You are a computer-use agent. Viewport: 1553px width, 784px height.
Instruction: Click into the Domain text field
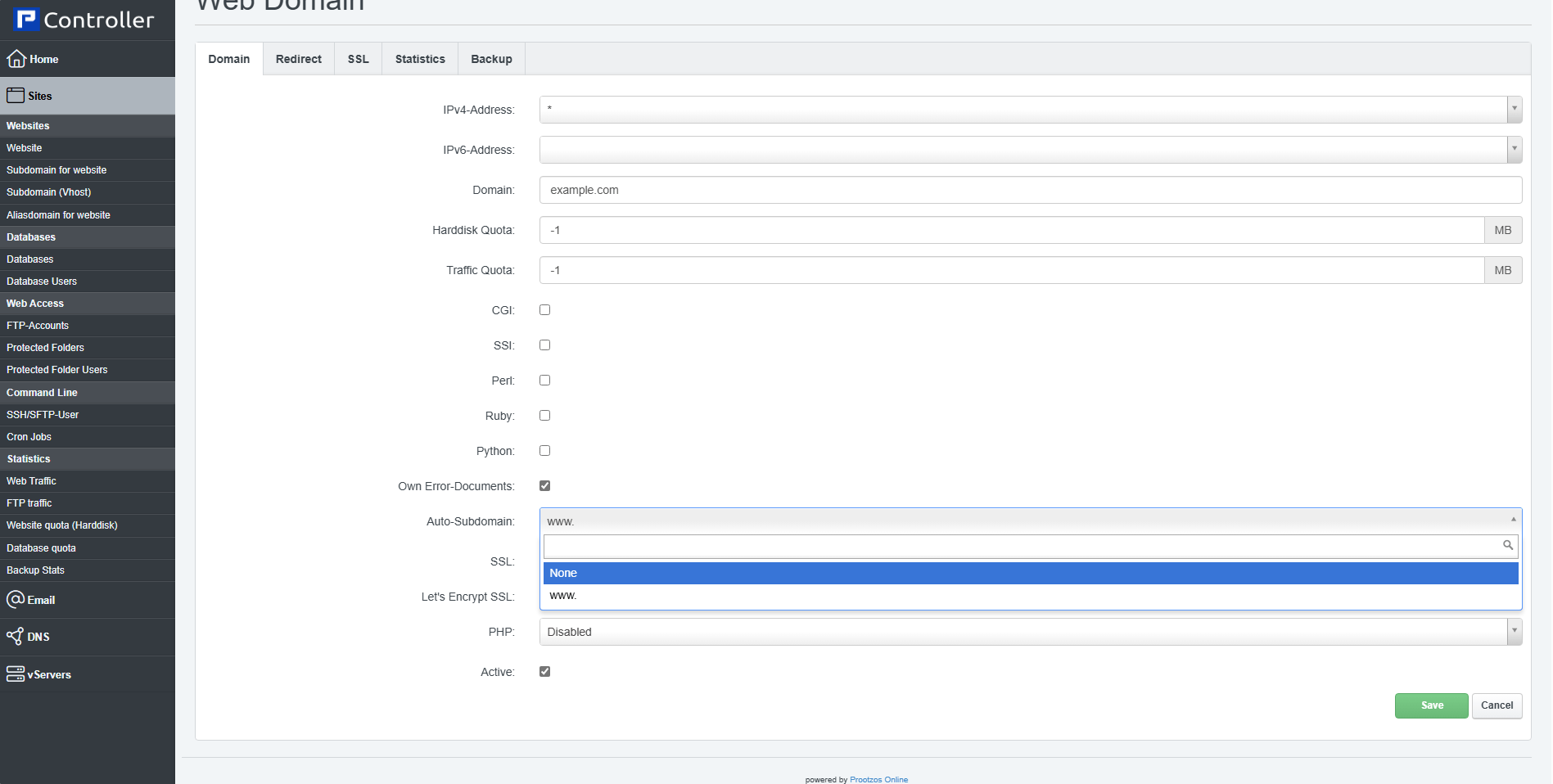click(1030, 190)
